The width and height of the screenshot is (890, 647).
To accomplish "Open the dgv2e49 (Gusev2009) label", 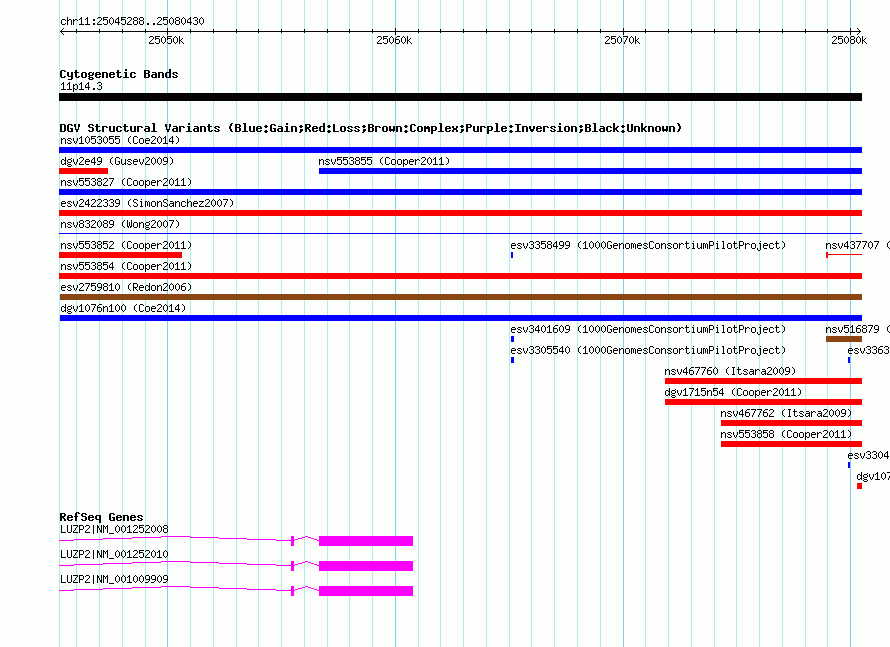I will 117,161.
